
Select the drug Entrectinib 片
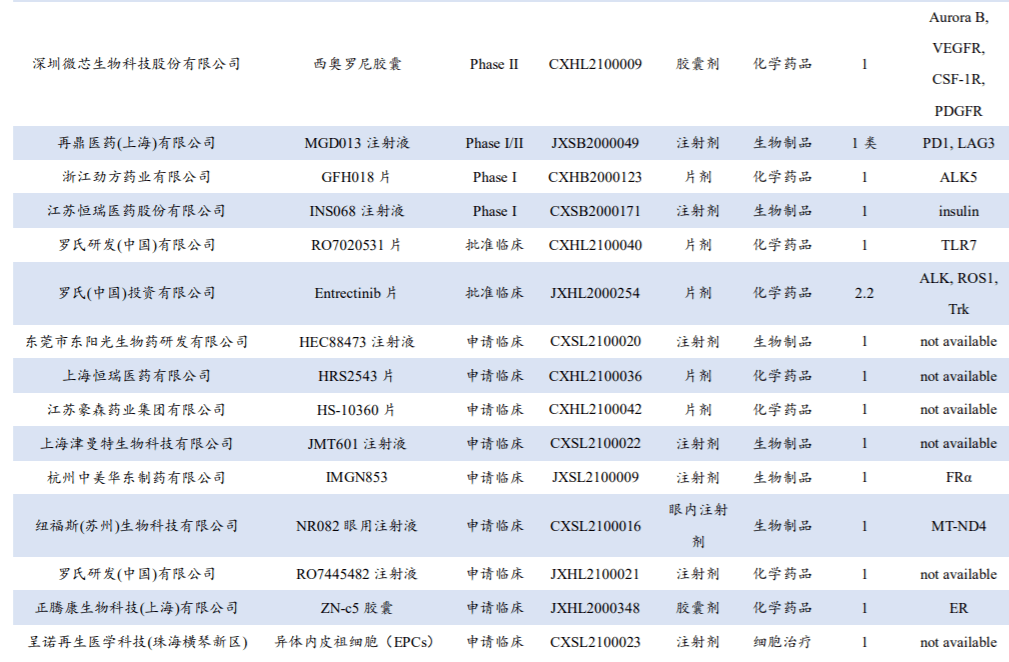click(356, 293)
